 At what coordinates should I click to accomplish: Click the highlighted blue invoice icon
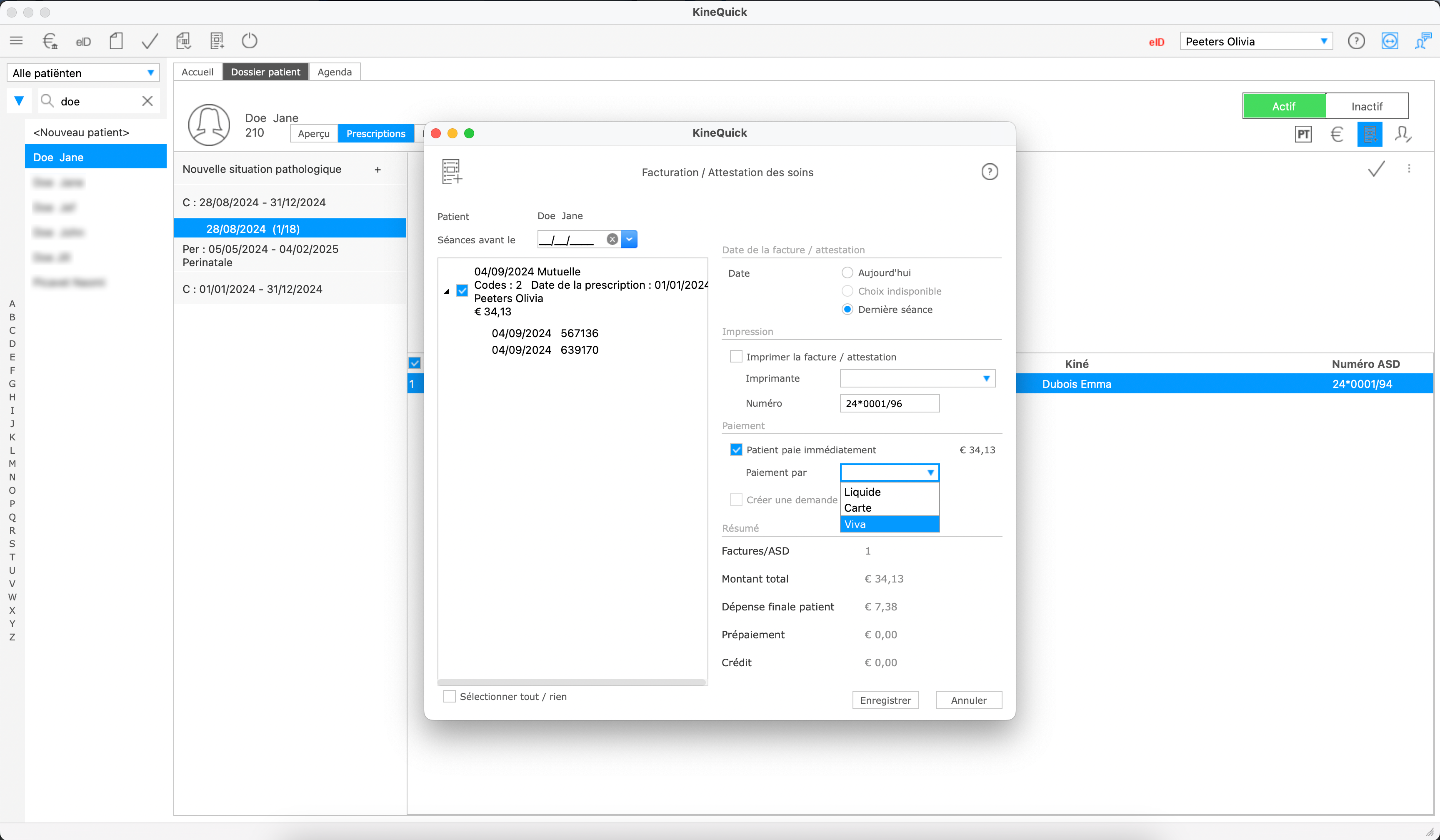click(1370, 134)
